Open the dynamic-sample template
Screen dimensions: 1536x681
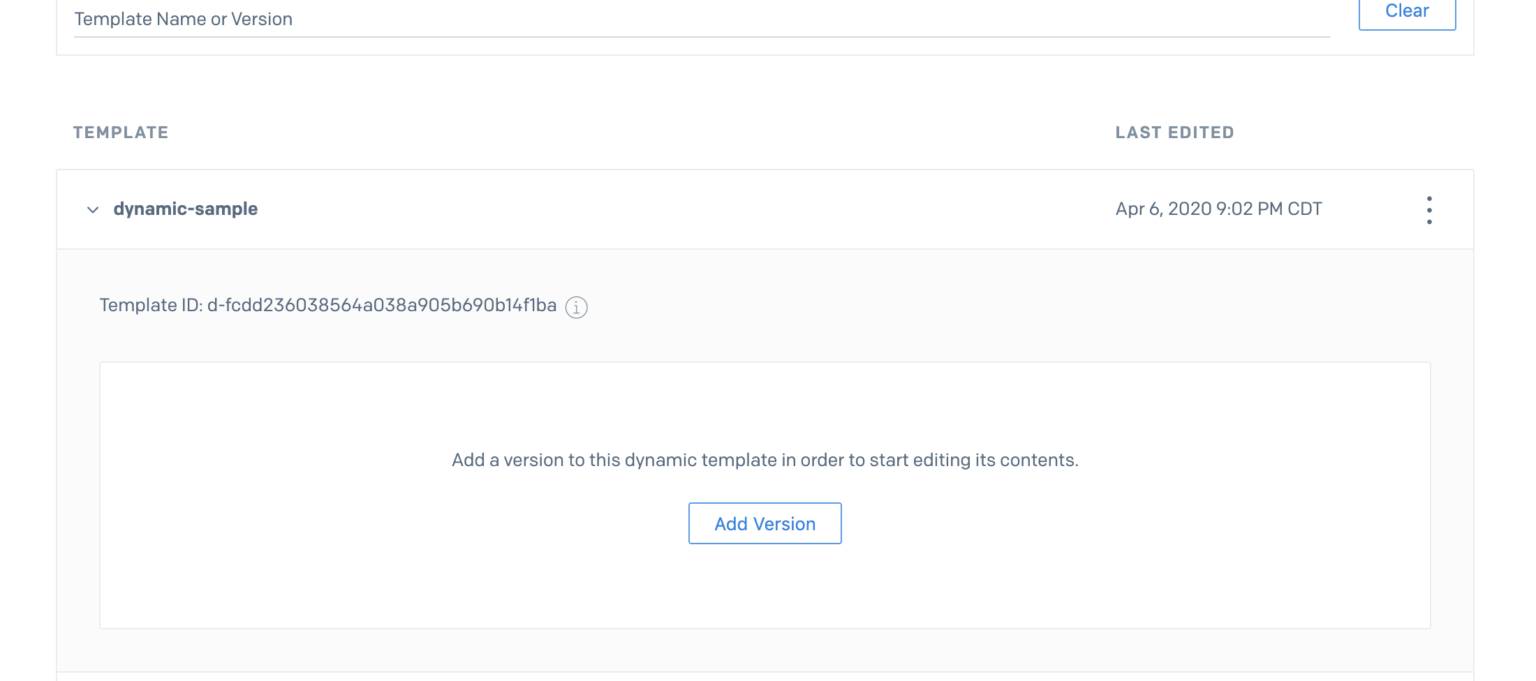[185, 209]
